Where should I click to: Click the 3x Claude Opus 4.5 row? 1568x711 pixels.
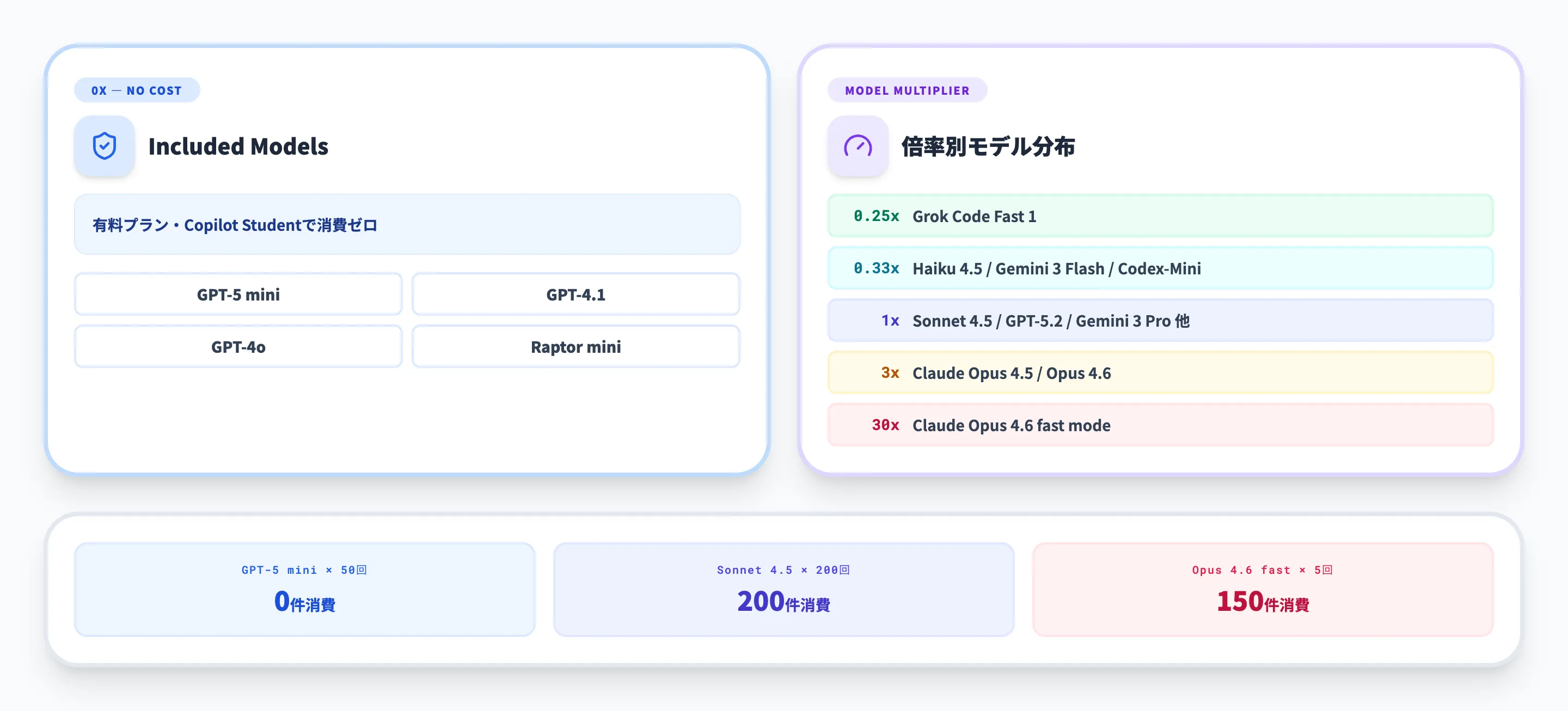1160,373
